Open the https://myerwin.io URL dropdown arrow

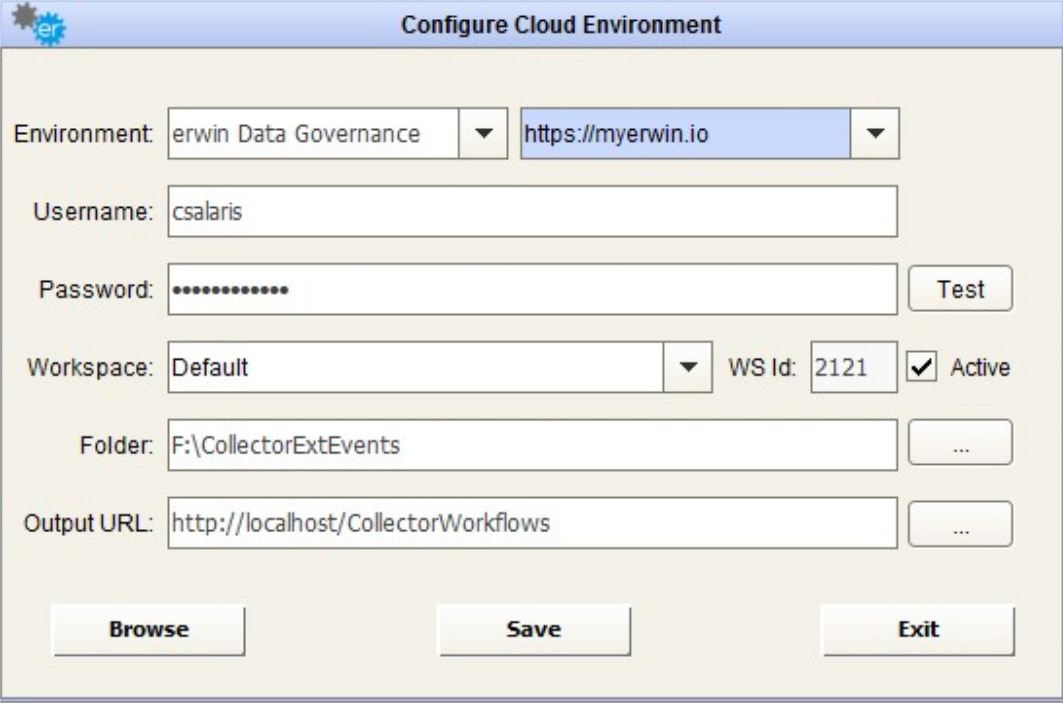point(874,134)
